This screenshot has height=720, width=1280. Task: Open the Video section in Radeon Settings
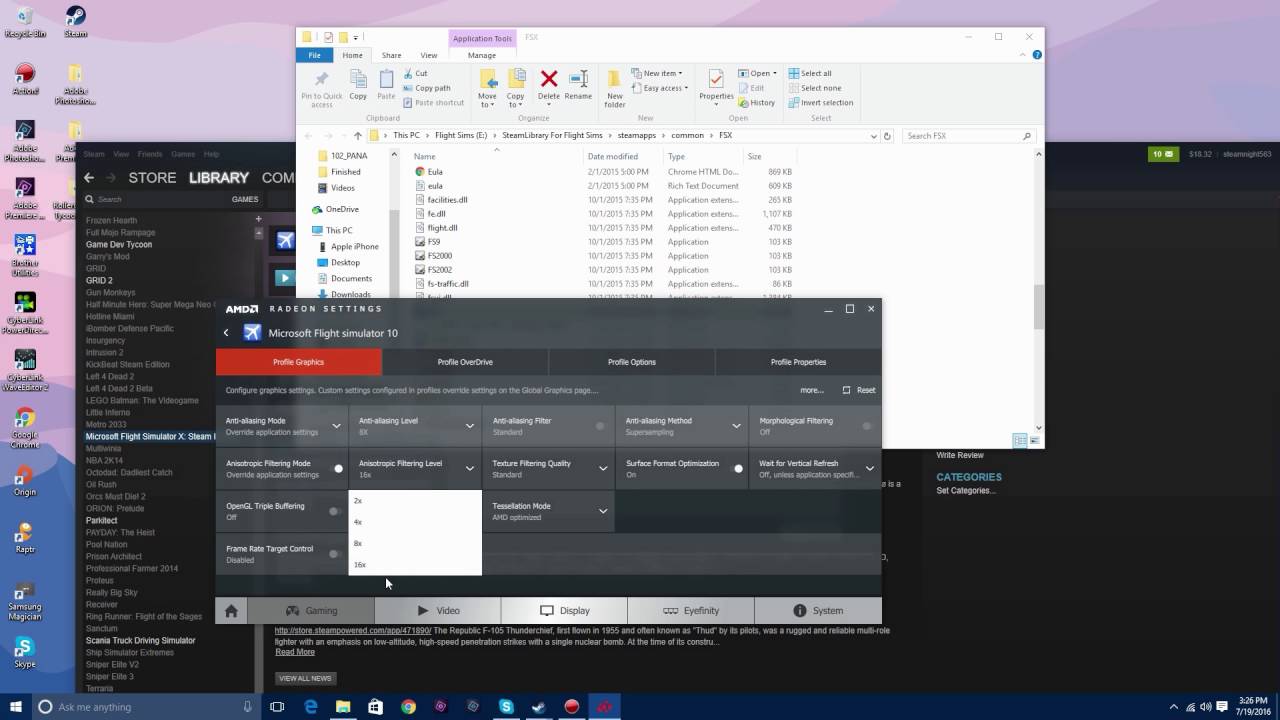point(438,610)
